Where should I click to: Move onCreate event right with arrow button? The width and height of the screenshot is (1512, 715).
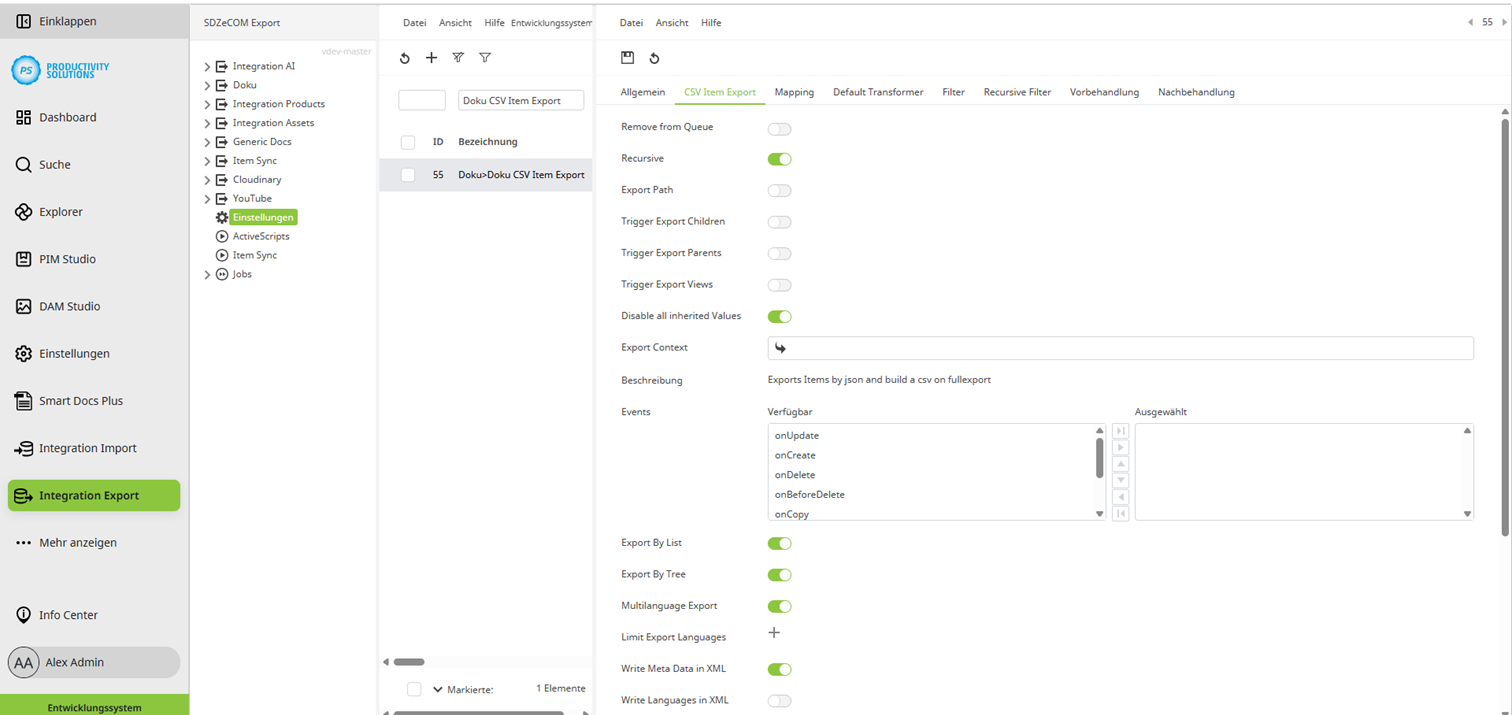tap(1121, 447)
